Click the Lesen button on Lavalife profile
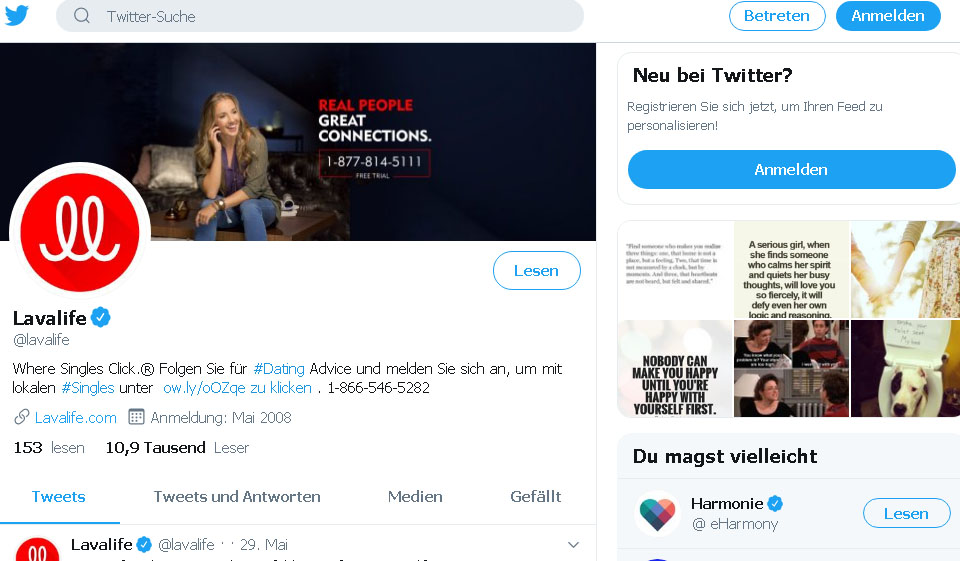The height and width of the screenshot is (561, 960). [x=536, y=271]
